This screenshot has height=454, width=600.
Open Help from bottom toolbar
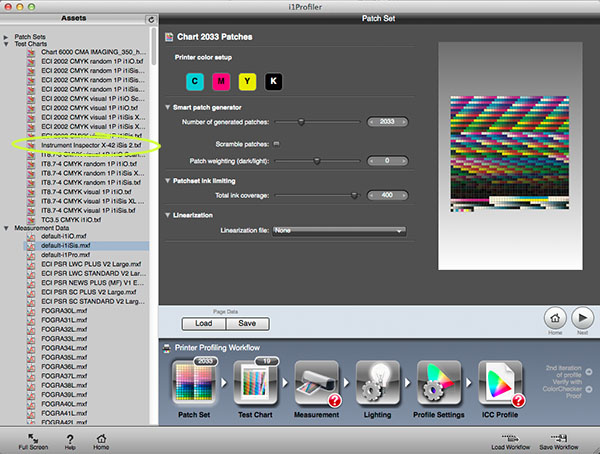pos(70,442)
